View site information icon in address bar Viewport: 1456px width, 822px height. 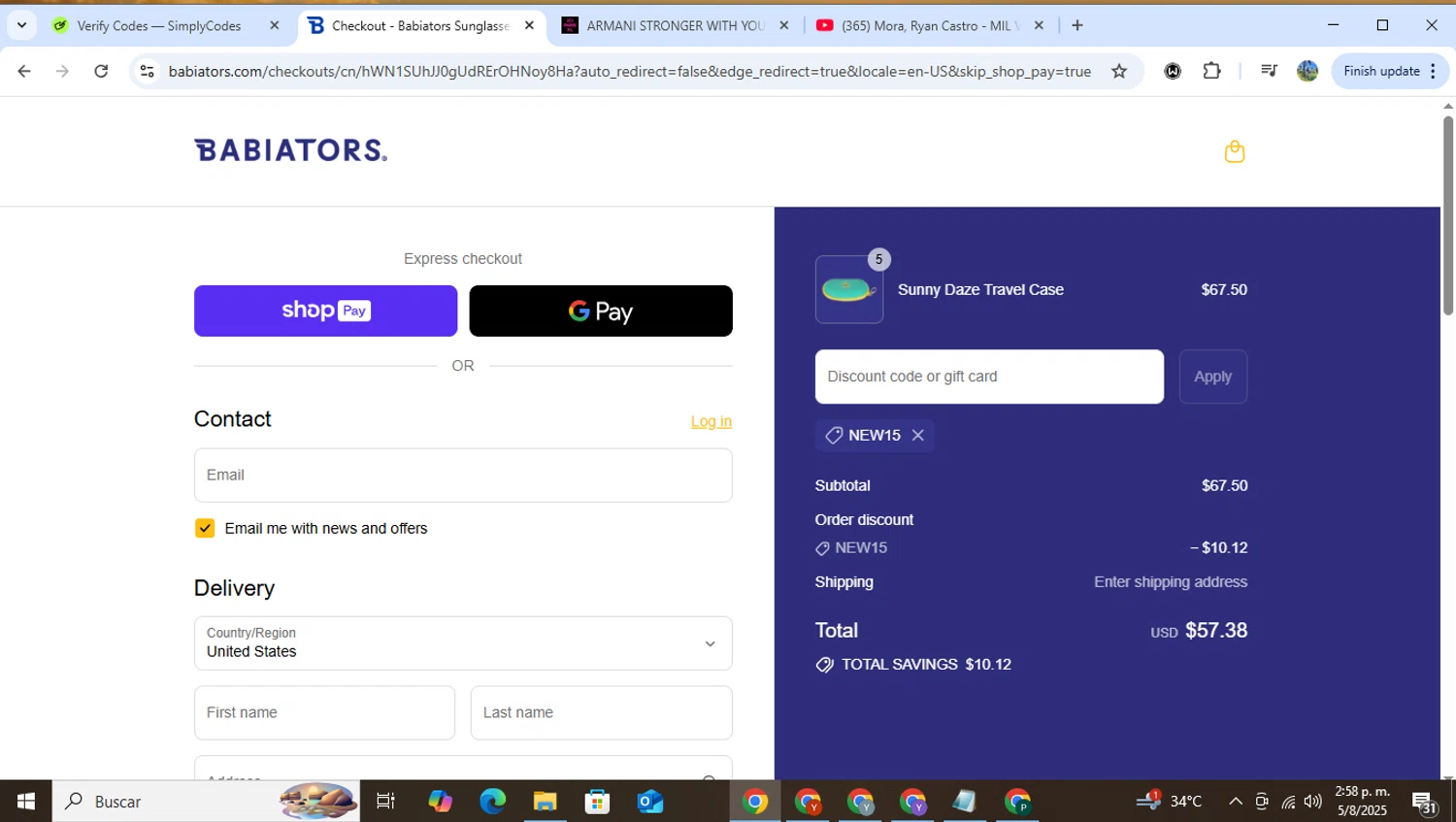point(147,71)
